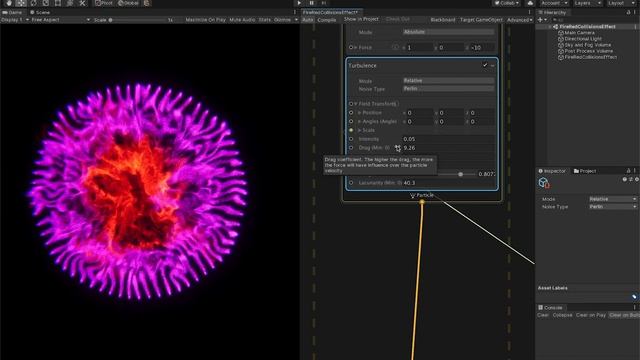The image size is (640, 360).
Task: Open the Layout dropdown
Action: 621,3
